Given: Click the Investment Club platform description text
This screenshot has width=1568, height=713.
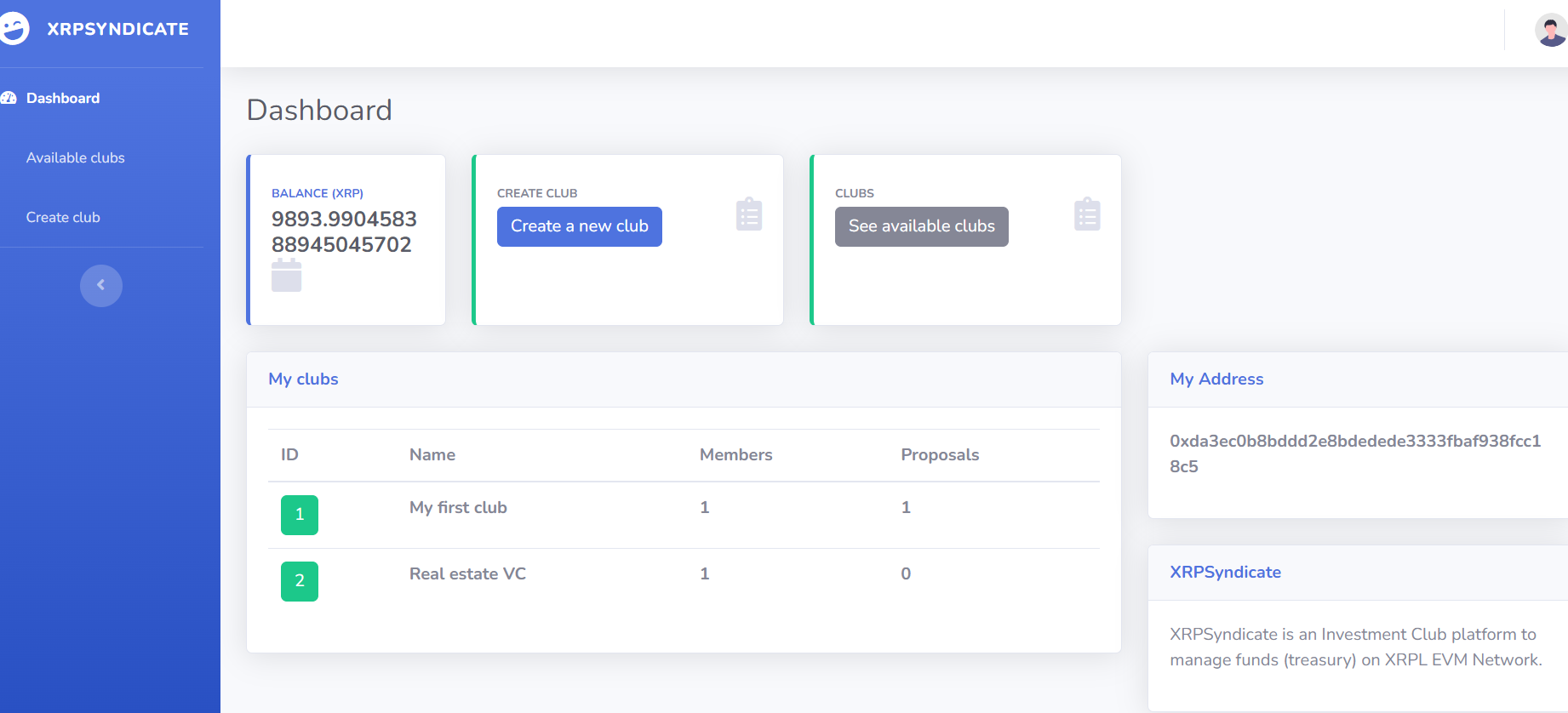Looking at the screenshot, I should tap(1355, 647).
